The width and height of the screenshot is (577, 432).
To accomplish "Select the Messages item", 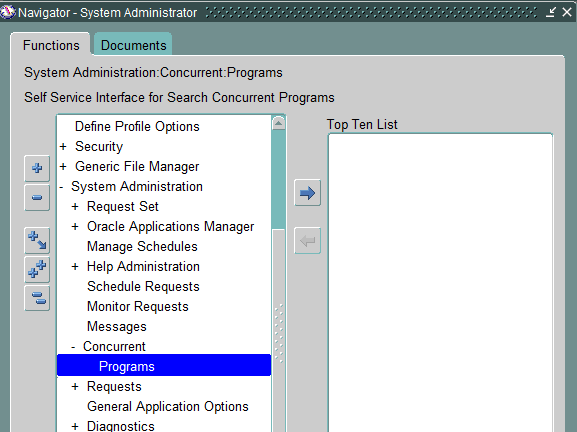I will coord(117,326).
